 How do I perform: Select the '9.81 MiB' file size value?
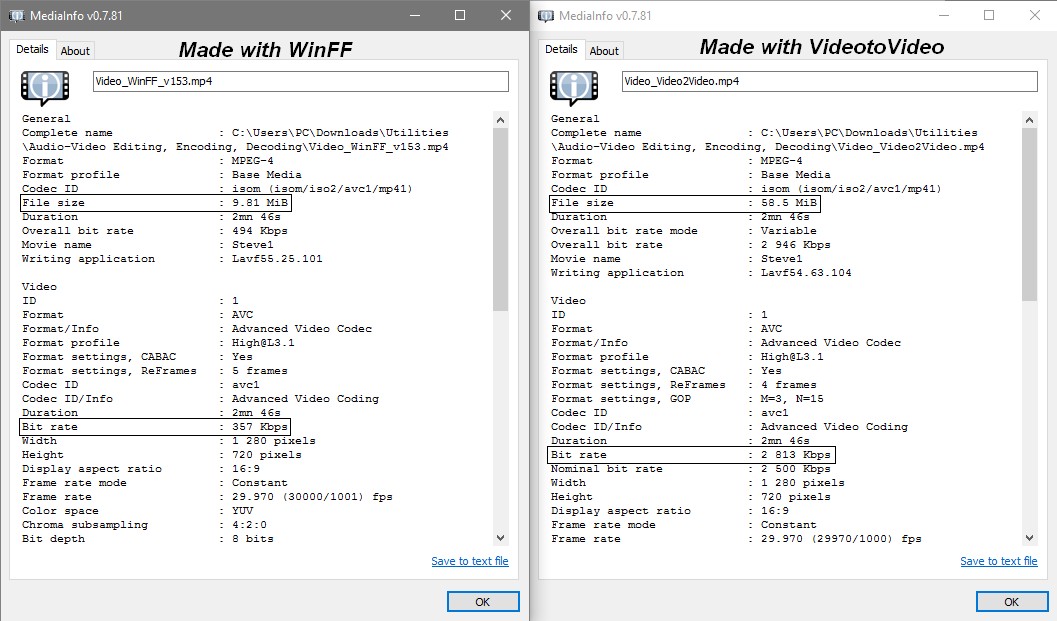coord(260,203)
